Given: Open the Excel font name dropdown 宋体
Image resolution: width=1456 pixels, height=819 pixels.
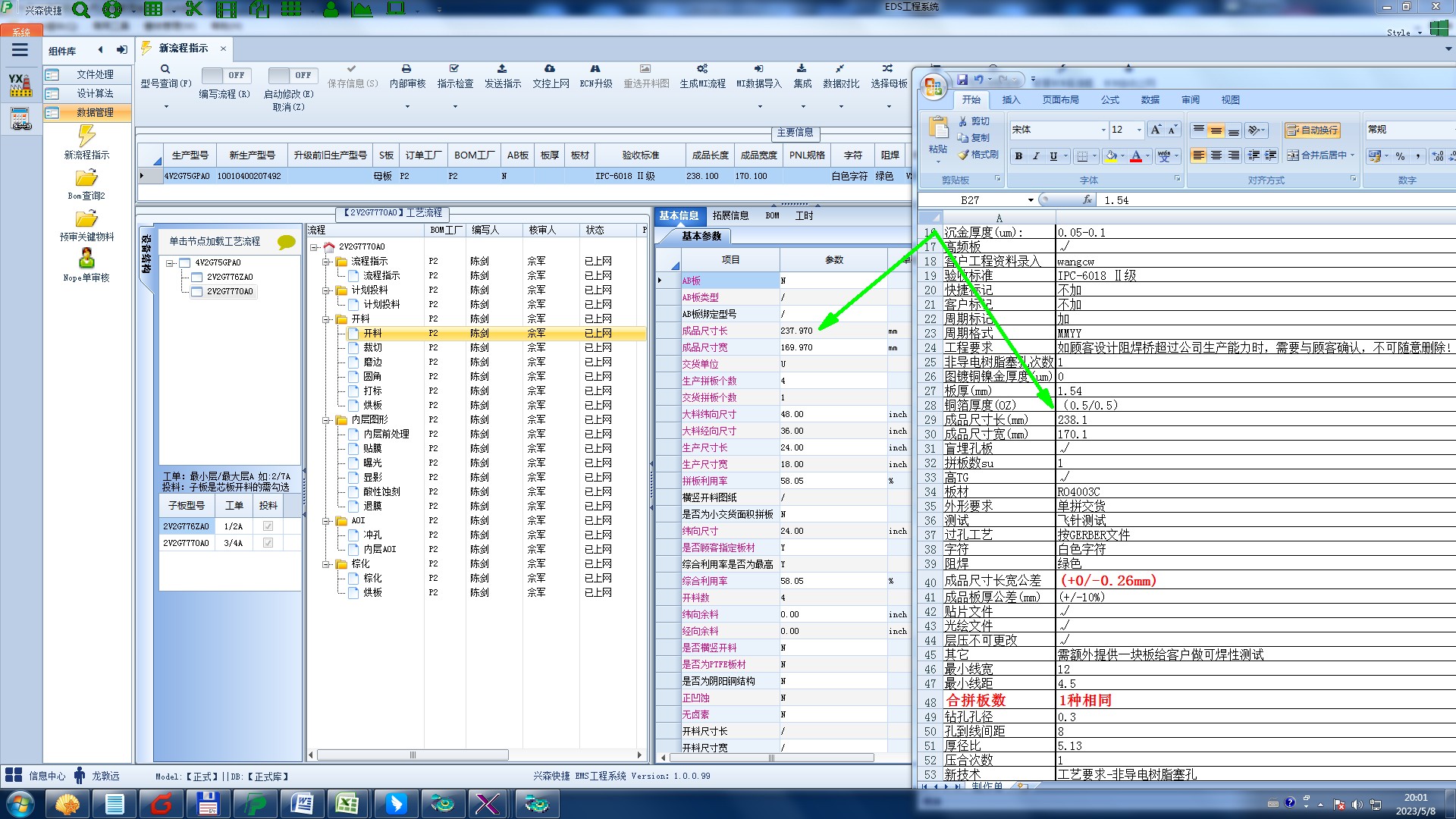Looking at the screenshot, I should click(x=1103, y=130).
